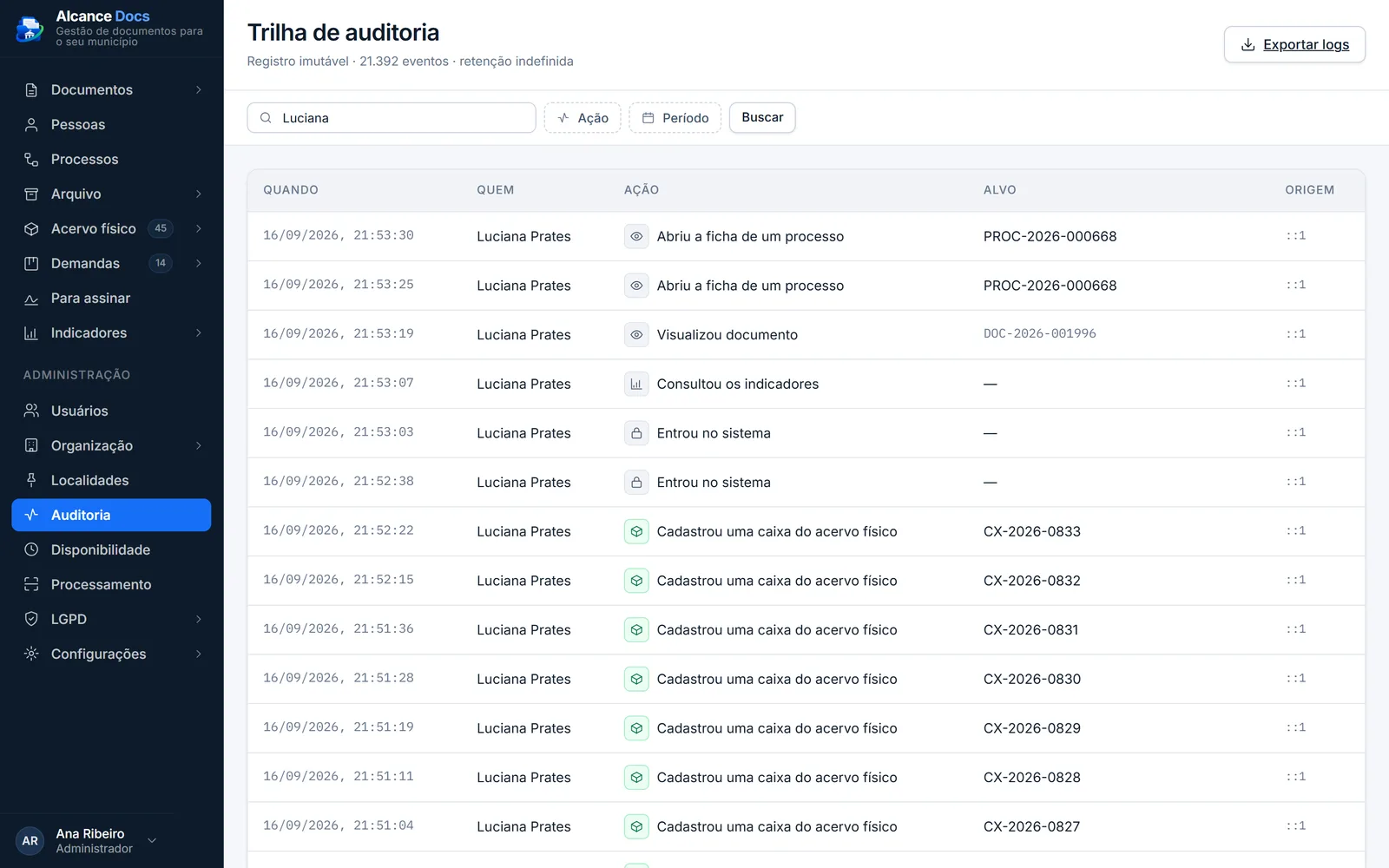Open the Ana Ribeiro account dropdown
The width and height of the screenshot is (1389, 868).
152,840
